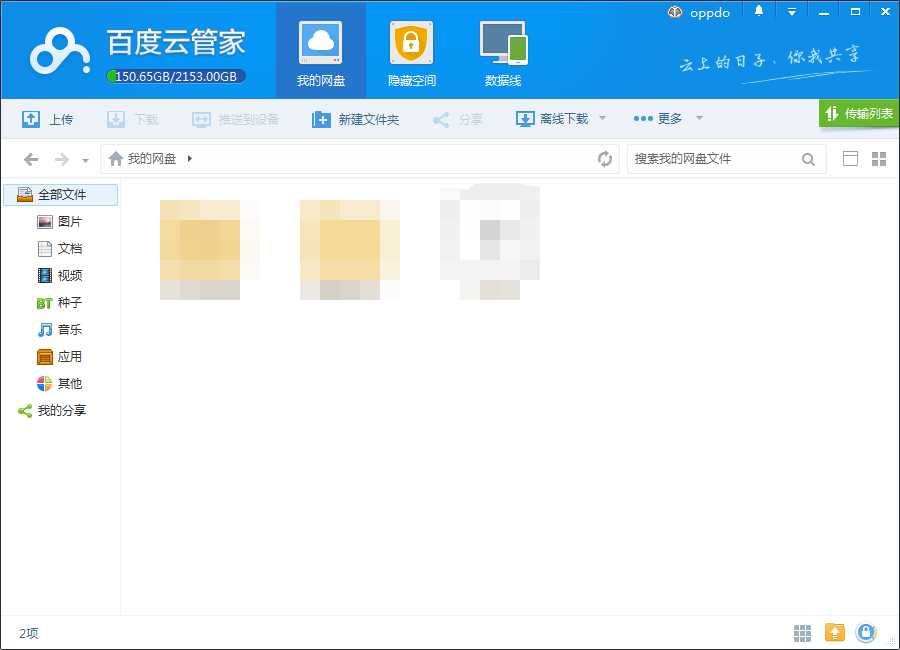This screenshot has height=650, width=900.
Task: Click the Baidu cloud logo
Action: (x=60, y=52)
